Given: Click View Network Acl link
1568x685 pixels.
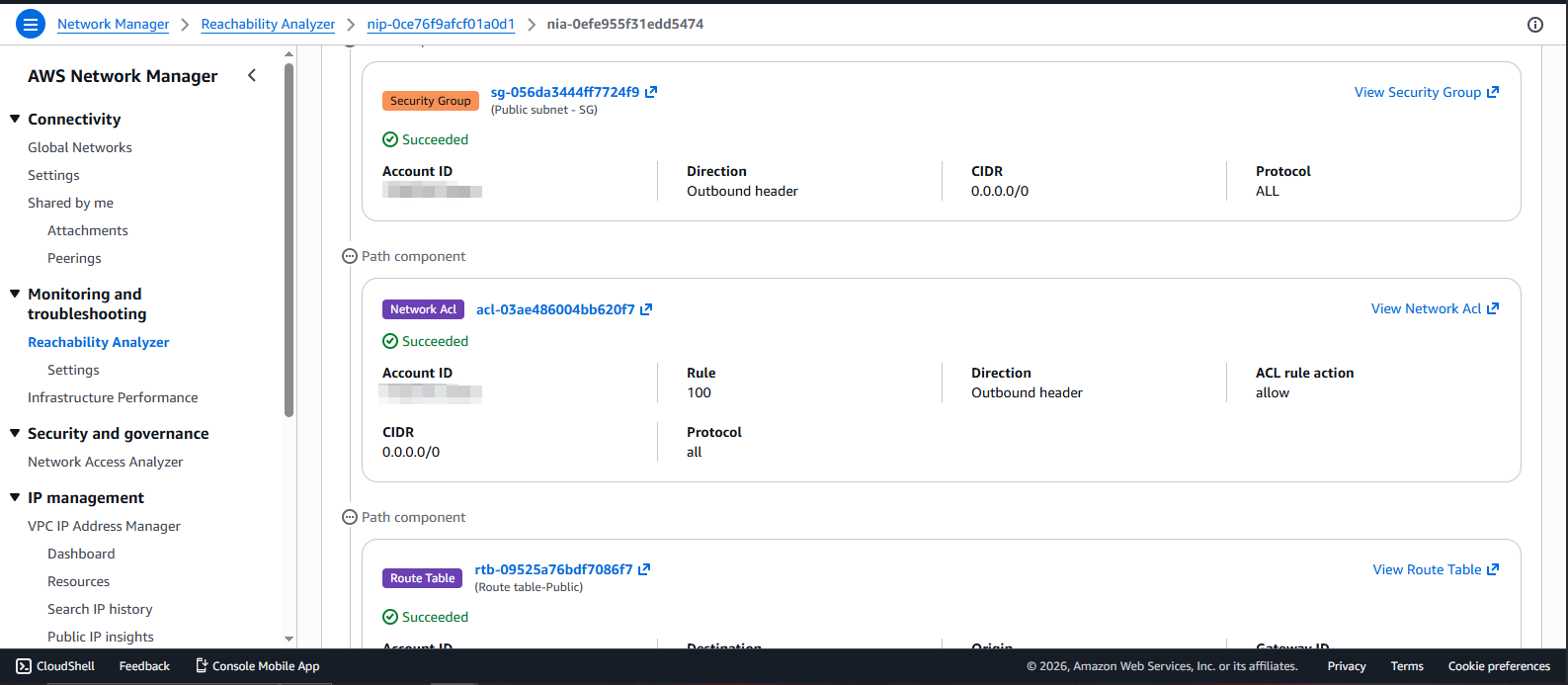Looking at the screenshot, I should pyautogui.click(x=1427, y=308).
